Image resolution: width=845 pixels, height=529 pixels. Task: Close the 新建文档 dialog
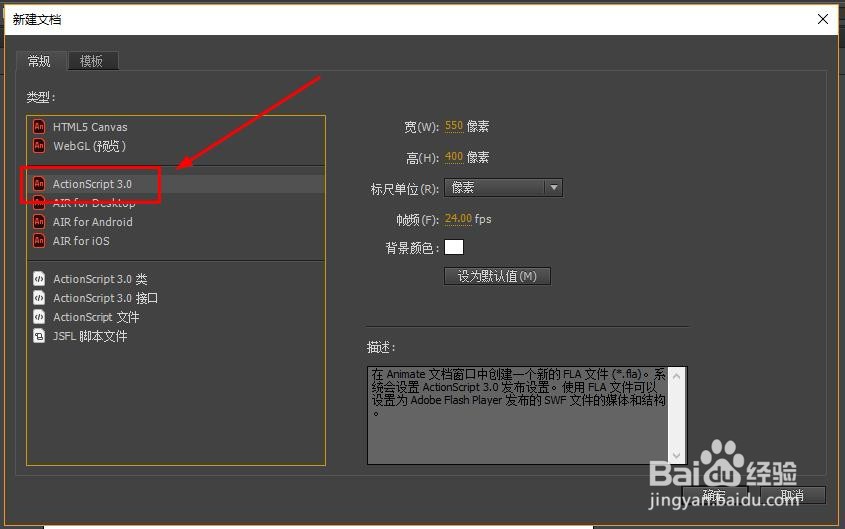tap(822, 19)
